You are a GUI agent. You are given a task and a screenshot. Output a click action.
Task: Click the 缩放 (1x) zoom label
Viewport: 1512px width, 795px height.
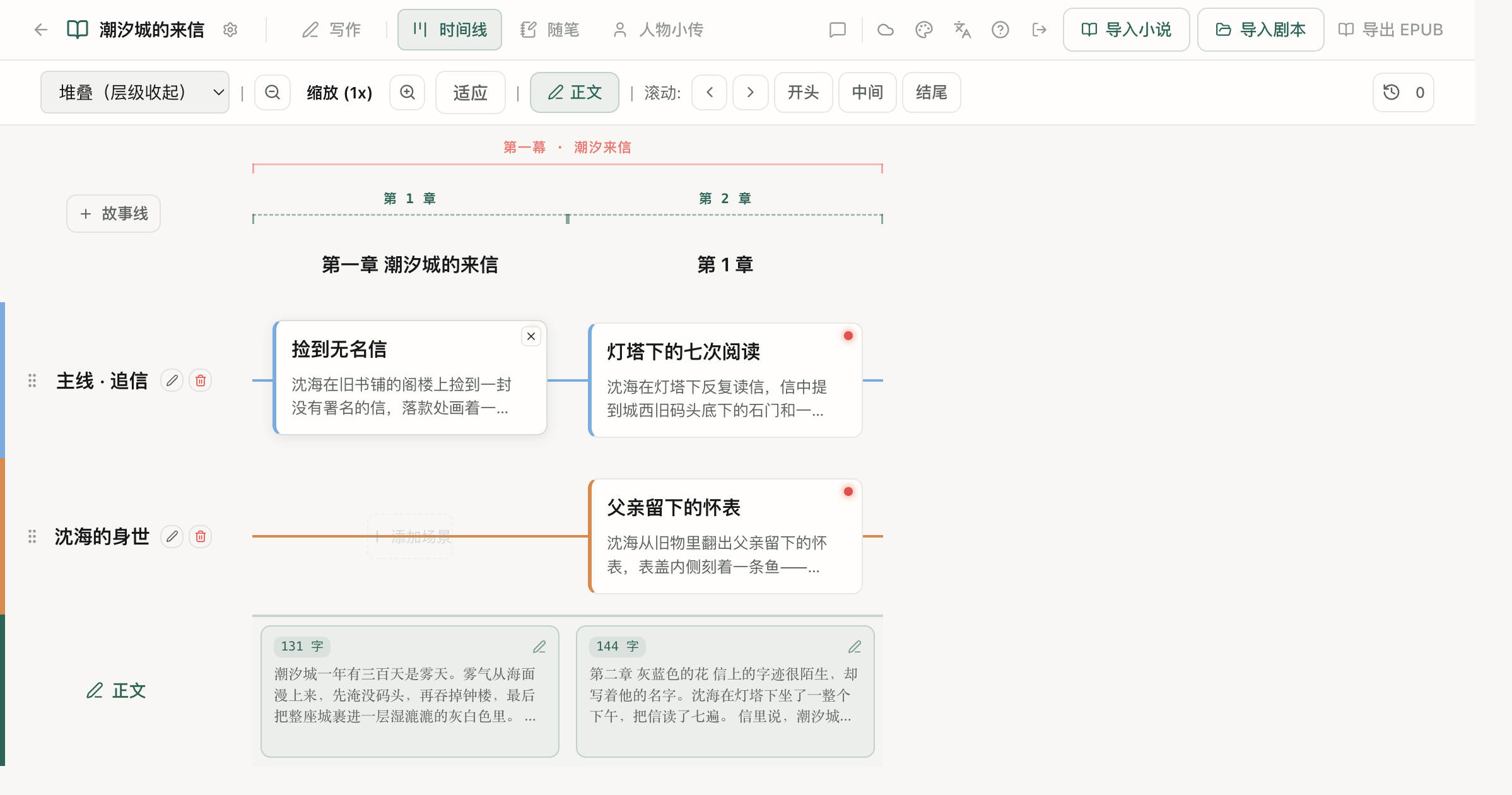[x=339, y=93]
